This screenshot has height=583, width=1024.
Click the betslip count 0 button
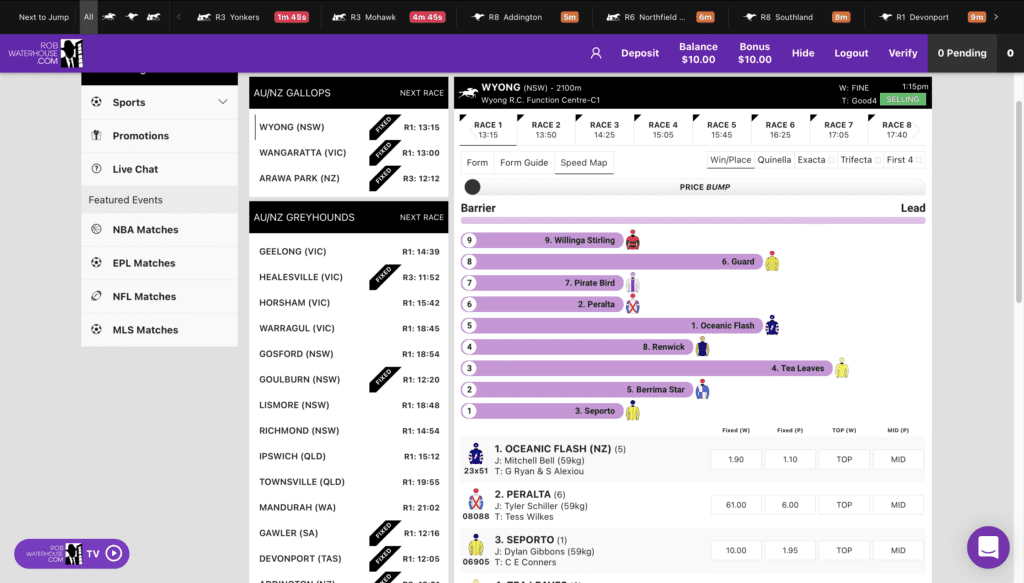point(1010,54)
